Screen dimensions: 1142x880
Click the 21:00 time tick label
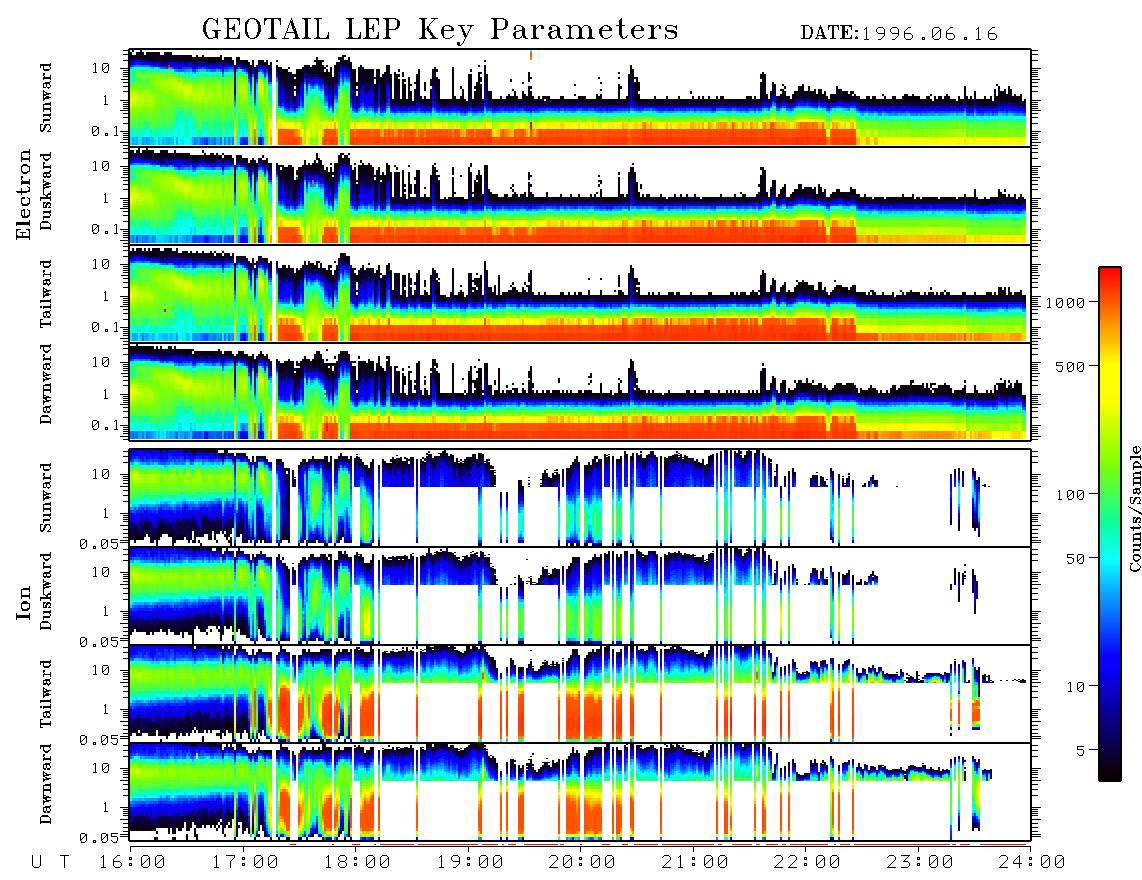pyautogui.click(x=695, y=863)
